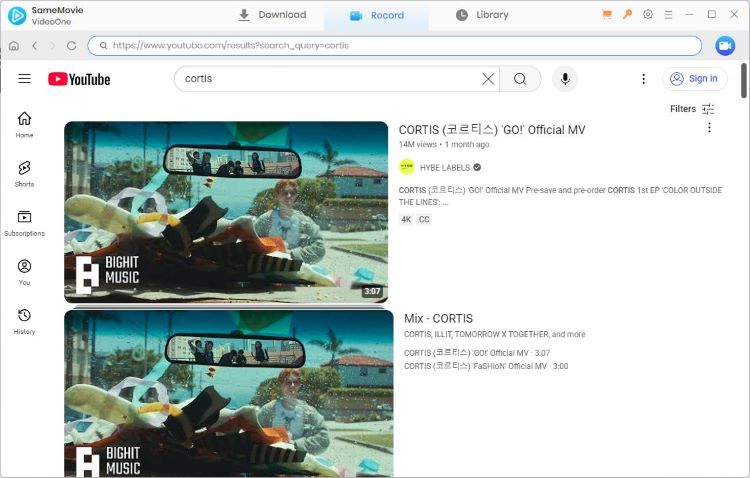Open the SameMovie hamburger menu

tap(668, 15)
